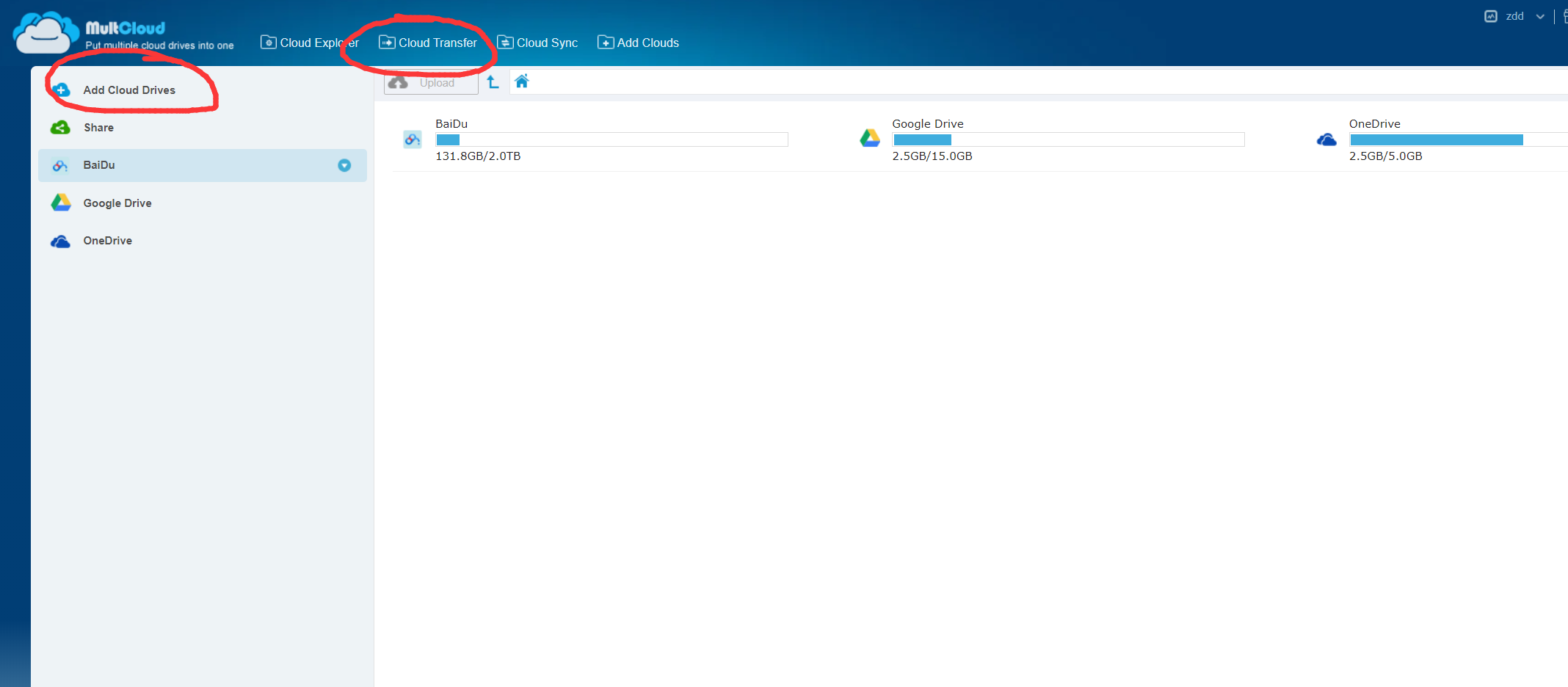Open the Add Clouds tab

(638, 43)
